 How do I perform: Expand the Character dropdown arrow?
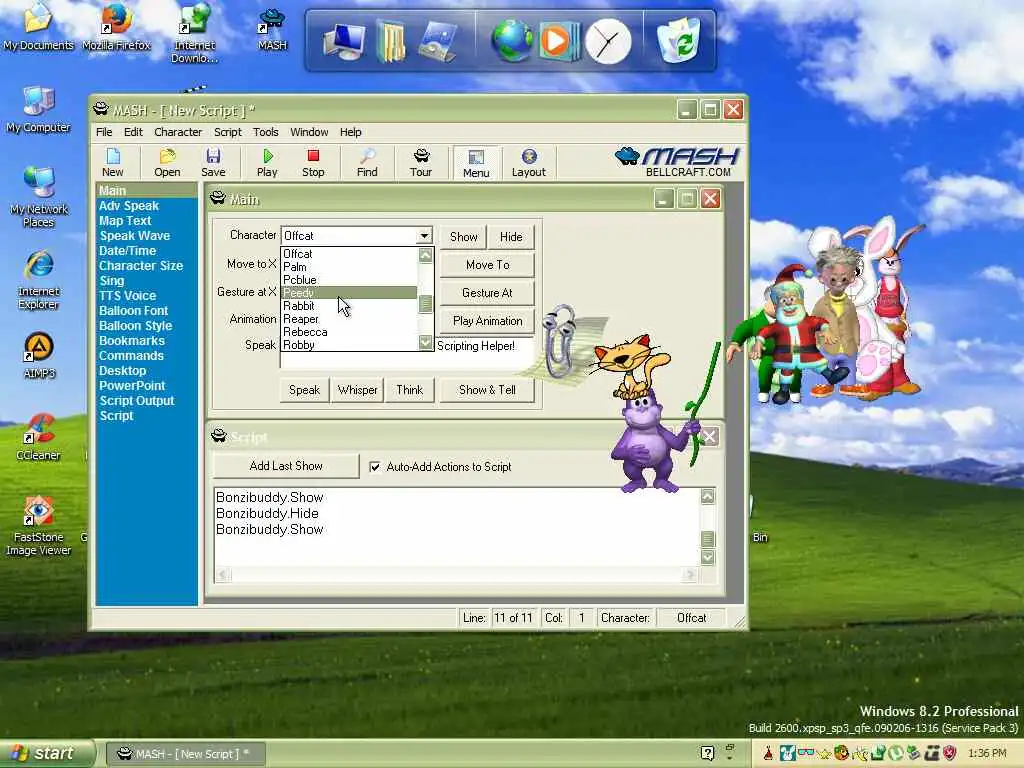[x=424, y=236]
